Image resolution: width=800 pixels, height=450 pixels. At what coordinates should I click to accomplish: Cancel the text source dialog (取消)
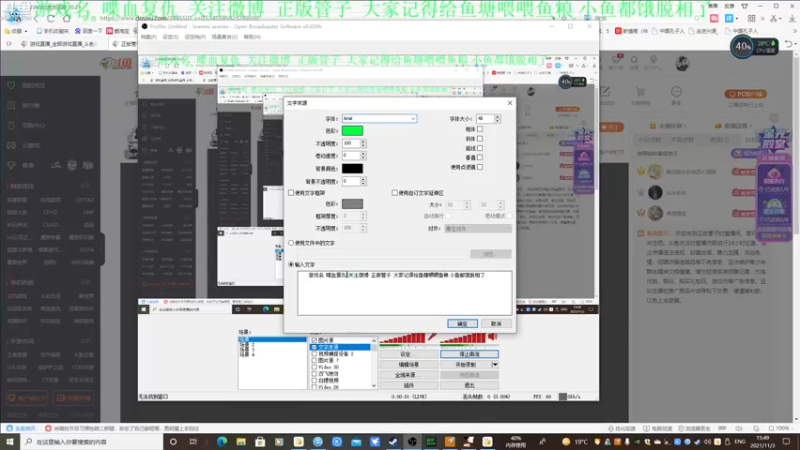496,323
